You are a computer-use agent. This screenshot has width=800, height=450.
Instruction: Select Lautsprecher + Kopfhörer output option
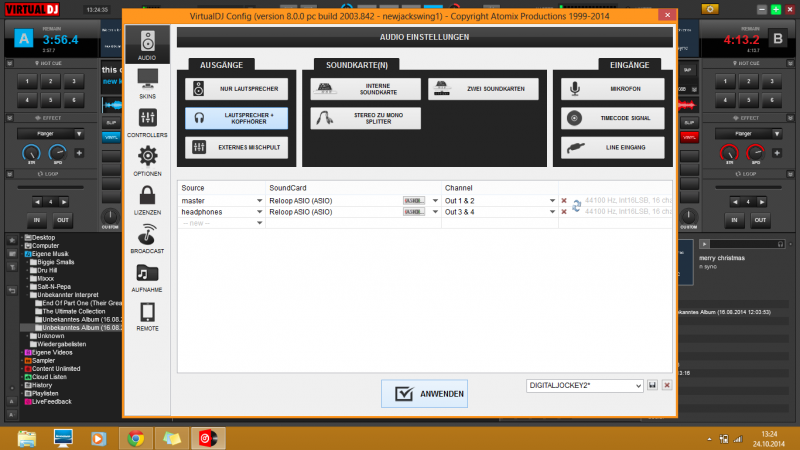click(x=237, y=118)
